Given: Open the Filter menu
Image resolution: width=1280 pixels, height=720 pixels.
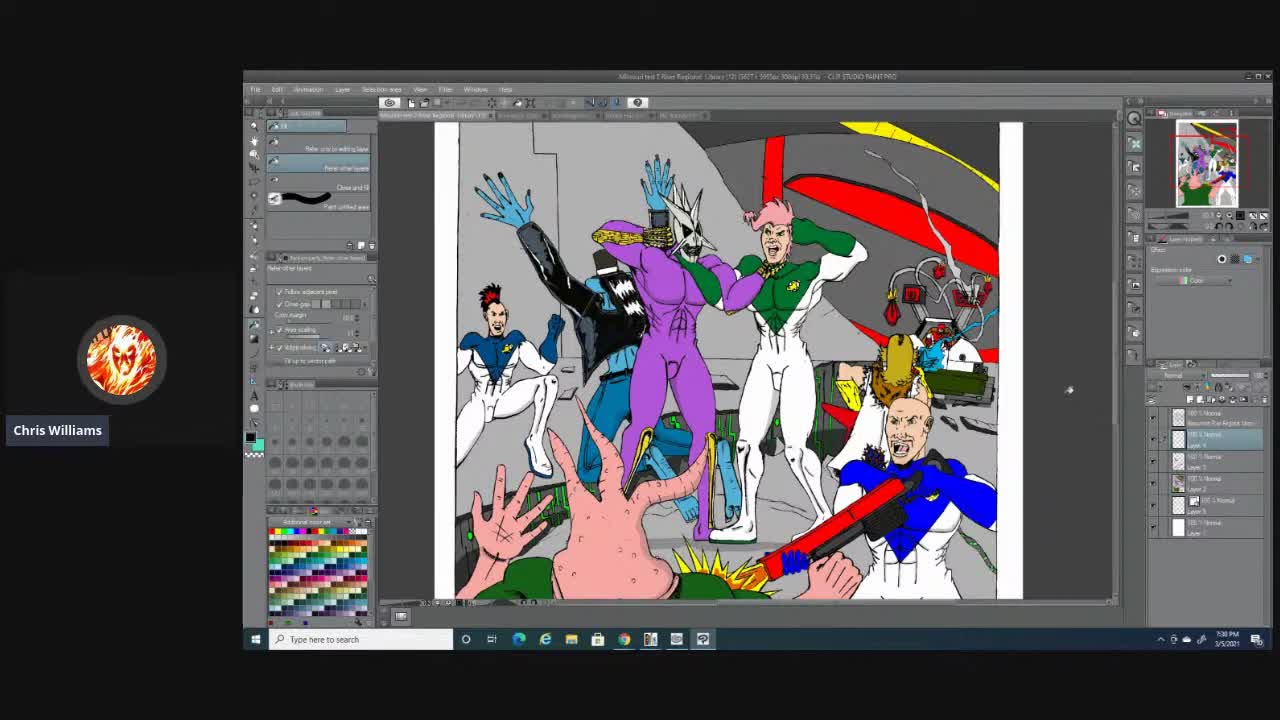Looking at the screenshot, I should pyautogui.click(x=445, y=89).
